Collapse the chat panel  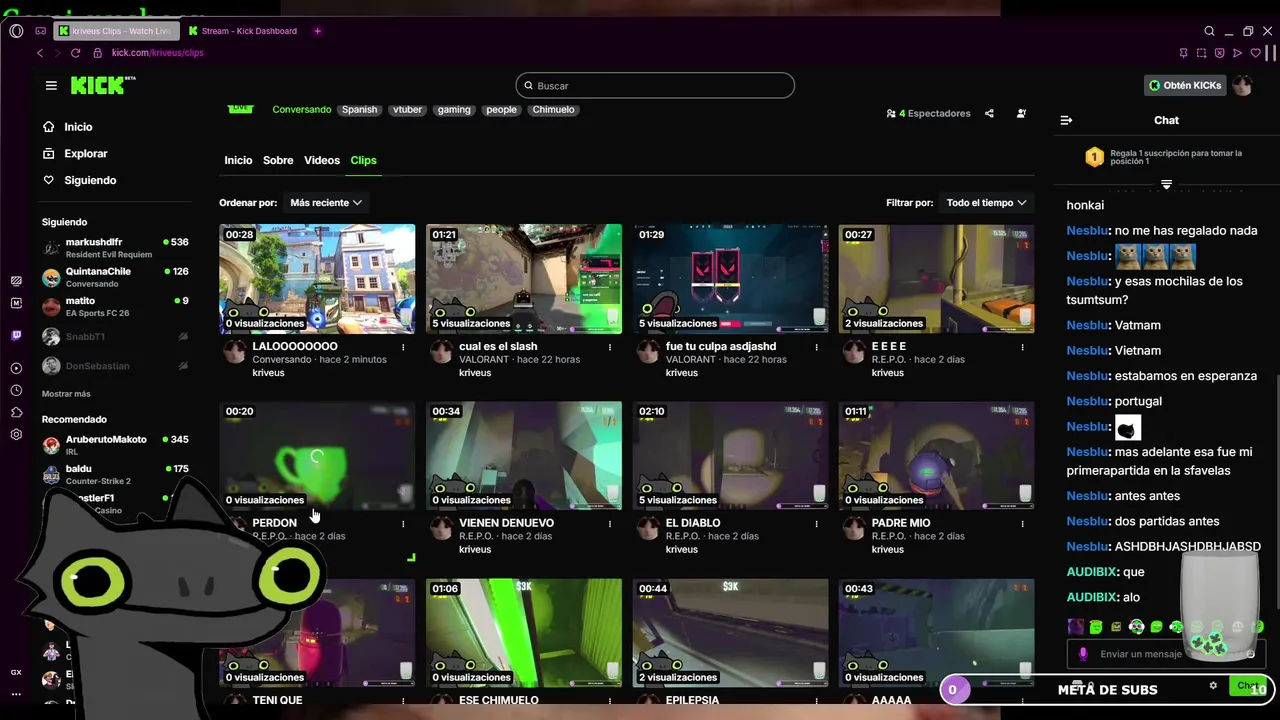1066,120
